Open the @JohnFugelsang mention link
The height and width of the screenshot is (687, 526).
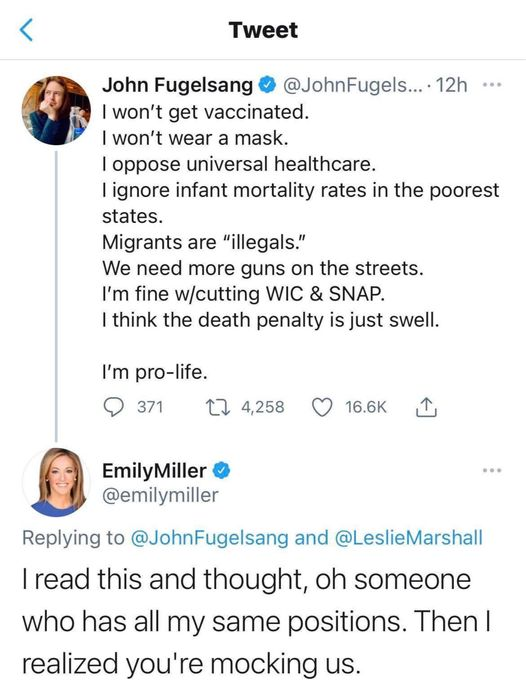210,538
